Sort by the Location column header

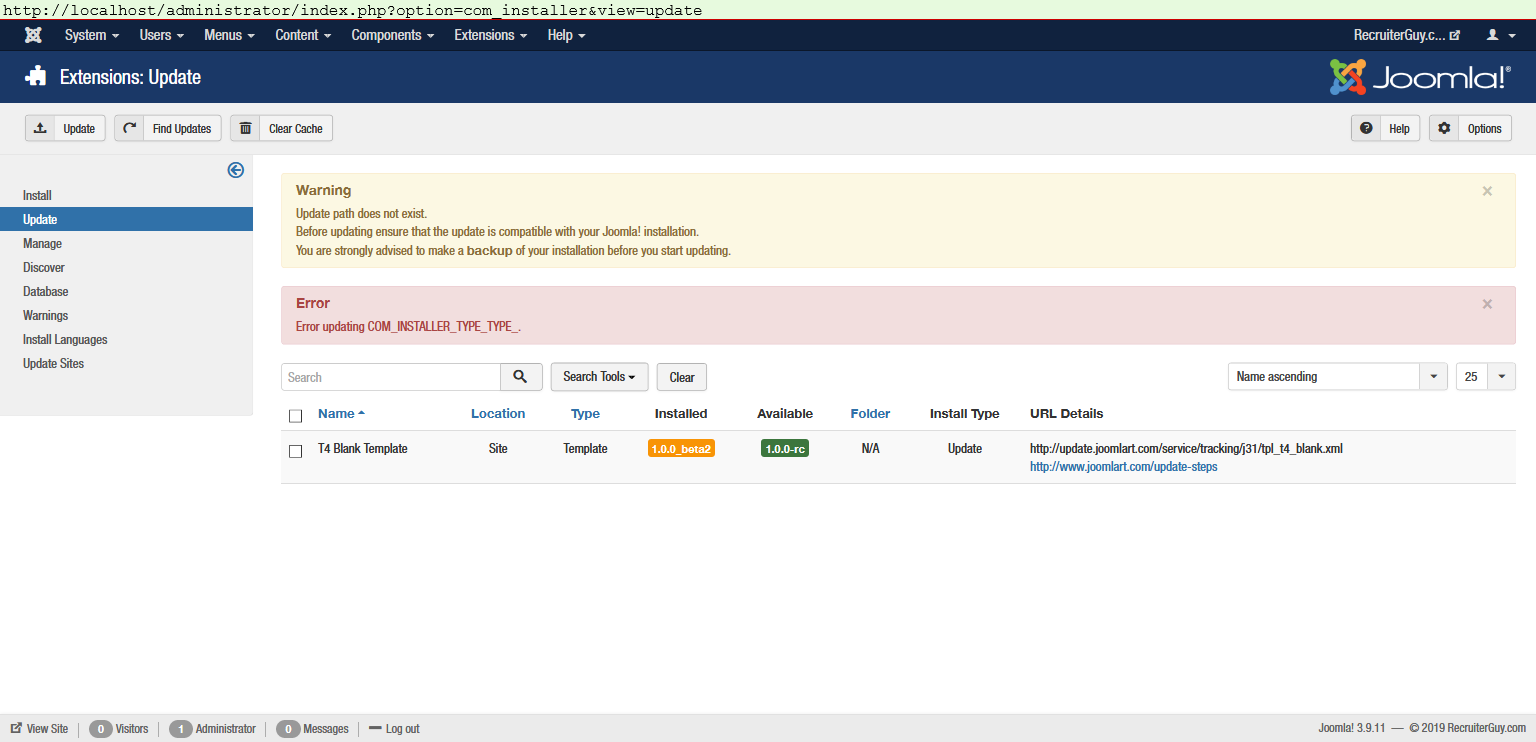pos(498,414)
